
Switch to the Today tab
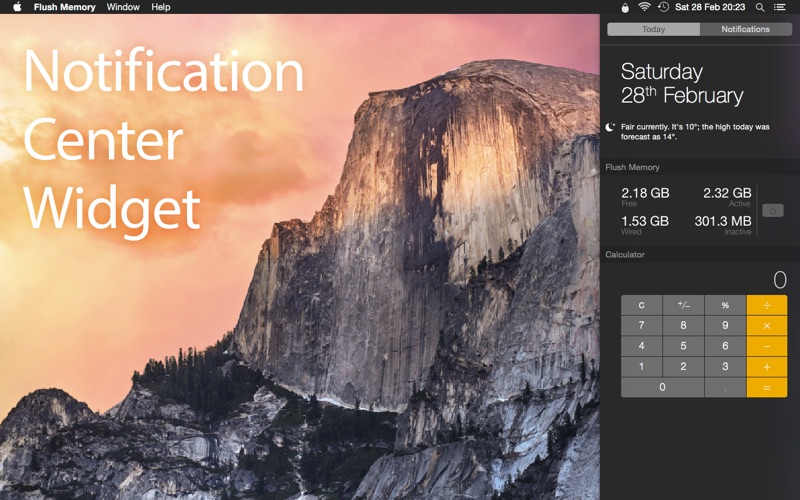click(x=654, y=29)
